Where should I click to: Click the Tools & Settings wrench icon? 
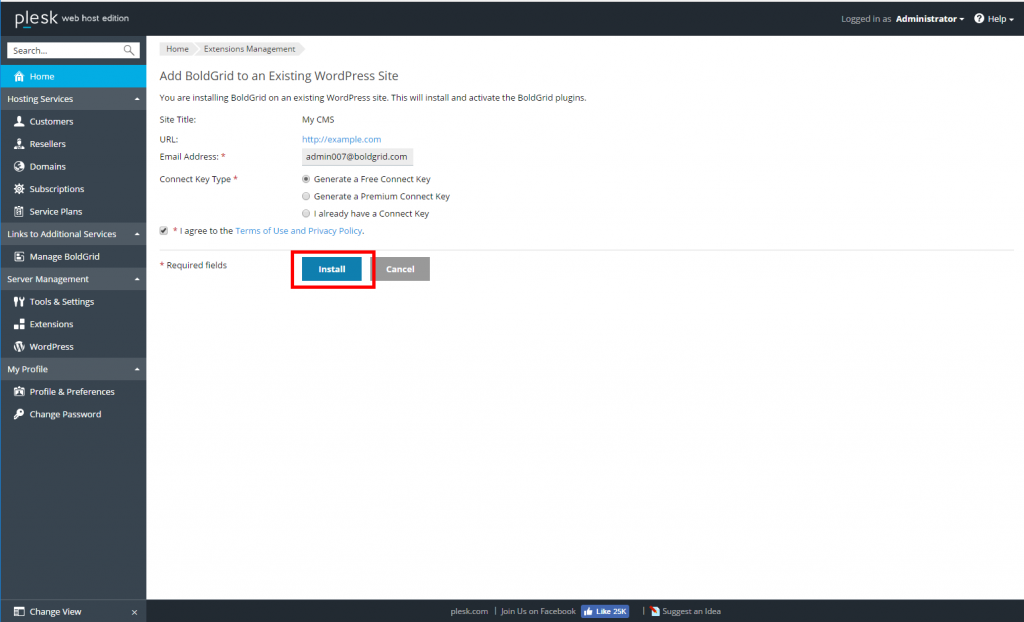point(19,302)
